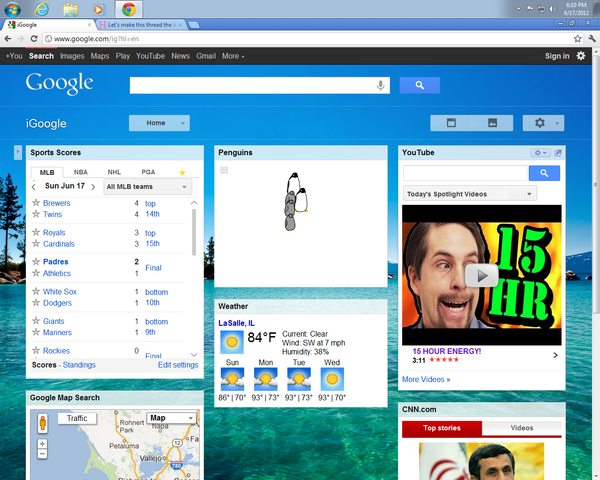The image size is (600, 480).
Task: Open the More menu in Google bar
Action: (233, 56)
